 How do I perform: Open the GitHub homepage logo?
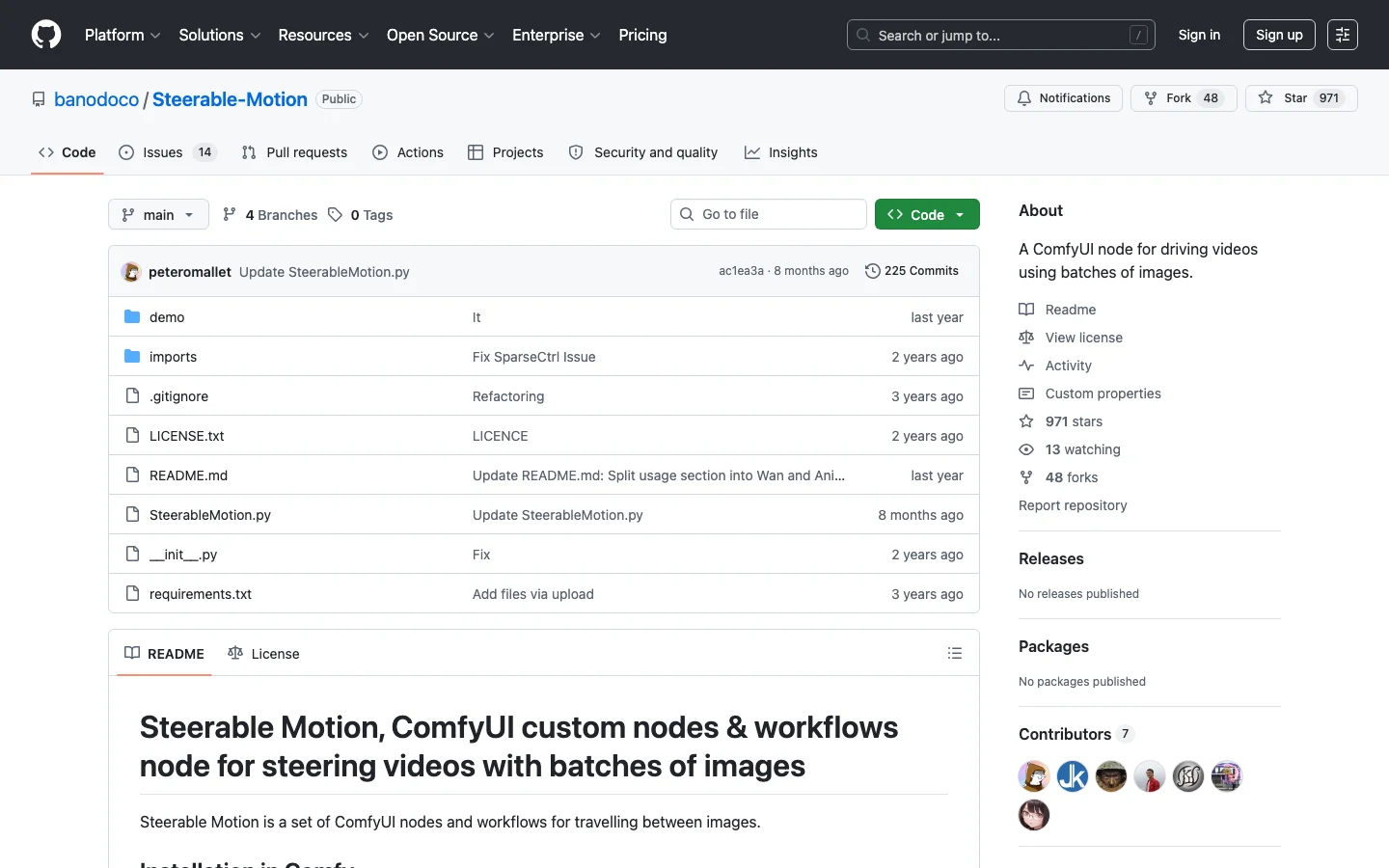pos(46,35)
